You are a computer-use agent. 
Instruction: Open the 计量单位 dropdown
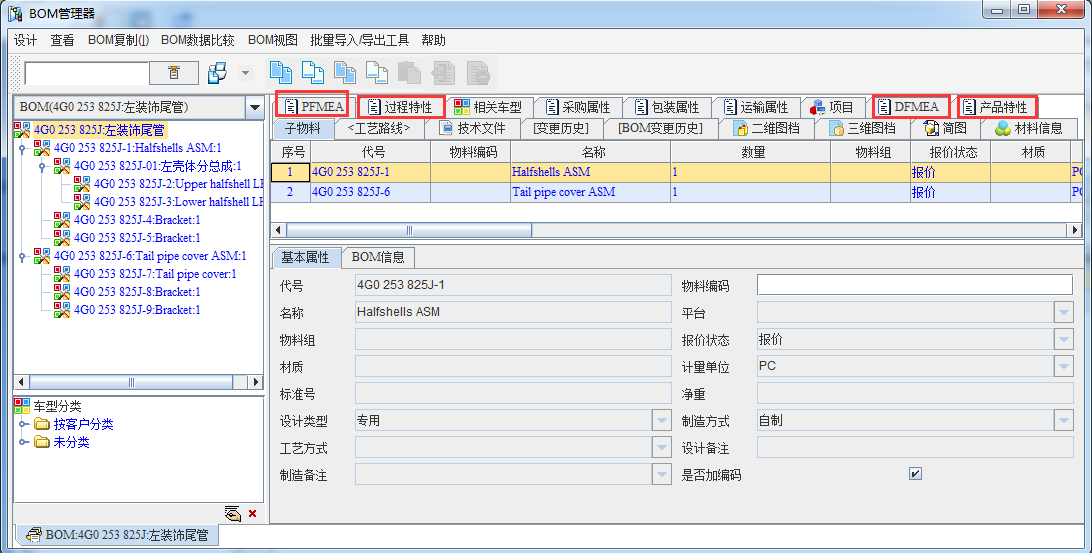(x=1063, y=366)
